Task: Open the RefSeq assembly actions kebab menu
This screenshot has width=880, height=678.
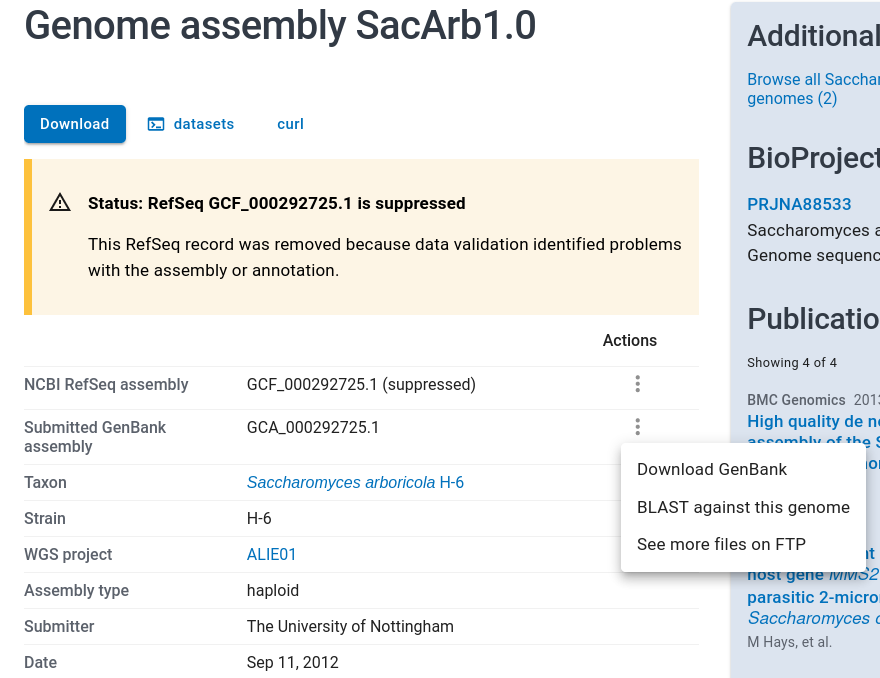Action: 637,384
